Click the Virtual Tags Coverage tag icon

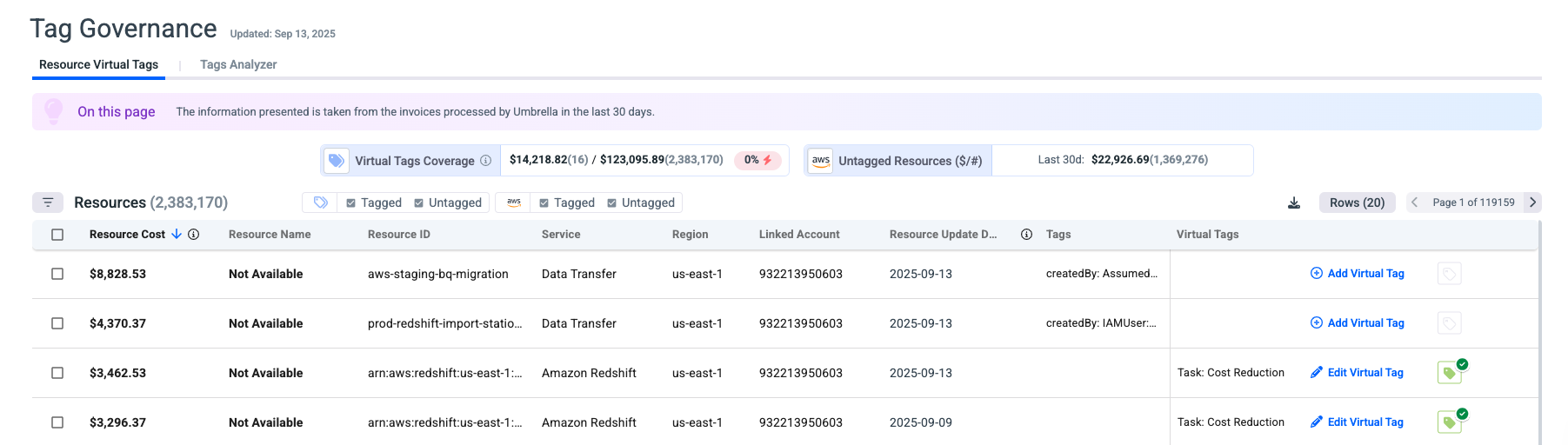pos(337,161)
